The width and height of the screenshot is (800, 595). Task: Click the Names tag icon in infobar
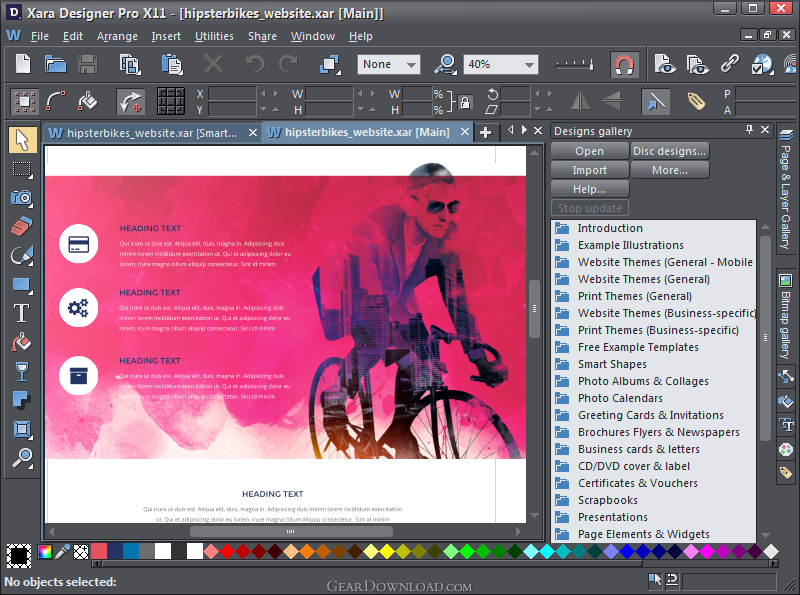click(696, 101)
